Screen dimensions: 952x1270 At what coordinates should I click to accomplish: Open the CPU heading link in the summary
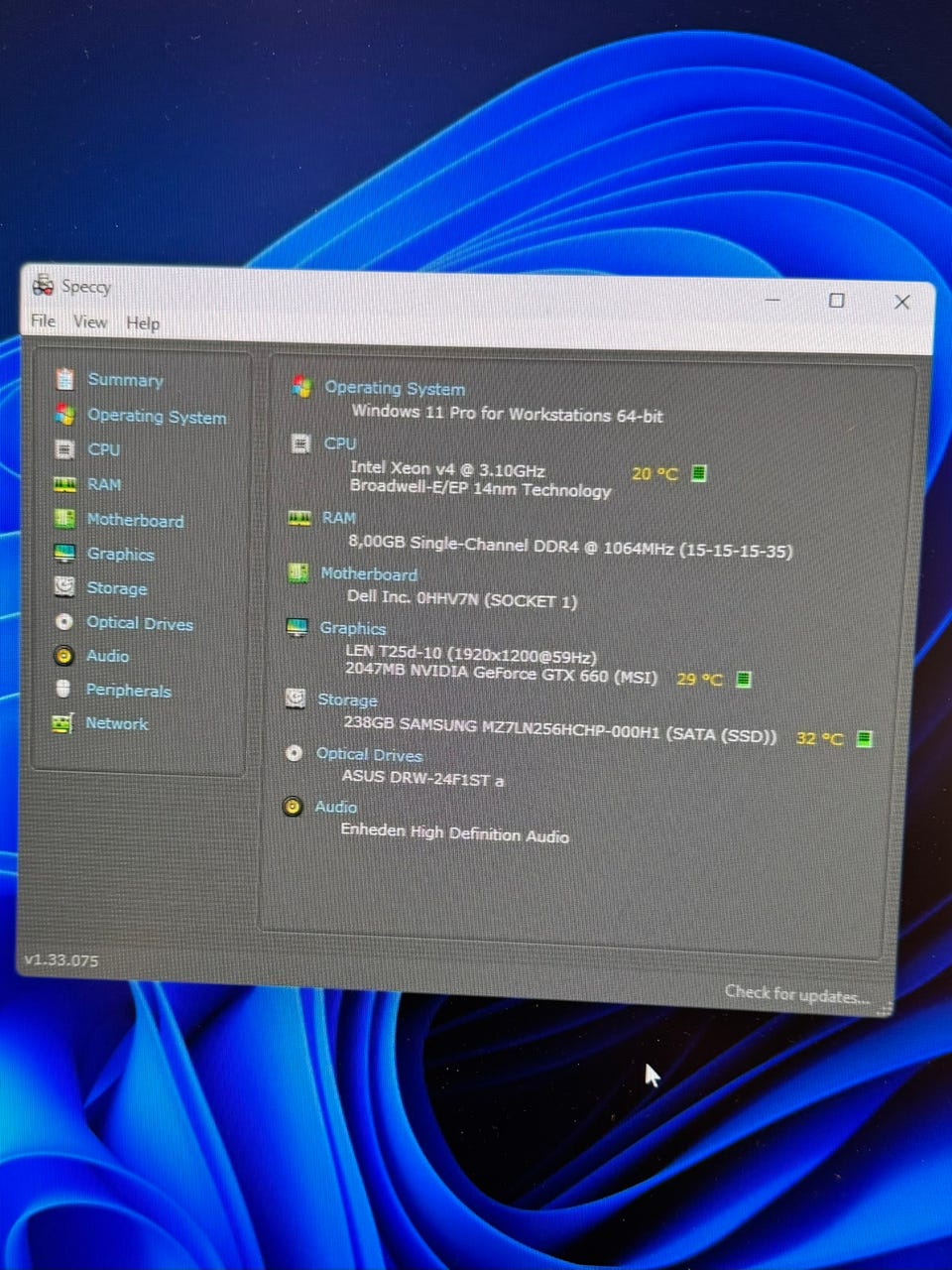click(x=340, y=444)
